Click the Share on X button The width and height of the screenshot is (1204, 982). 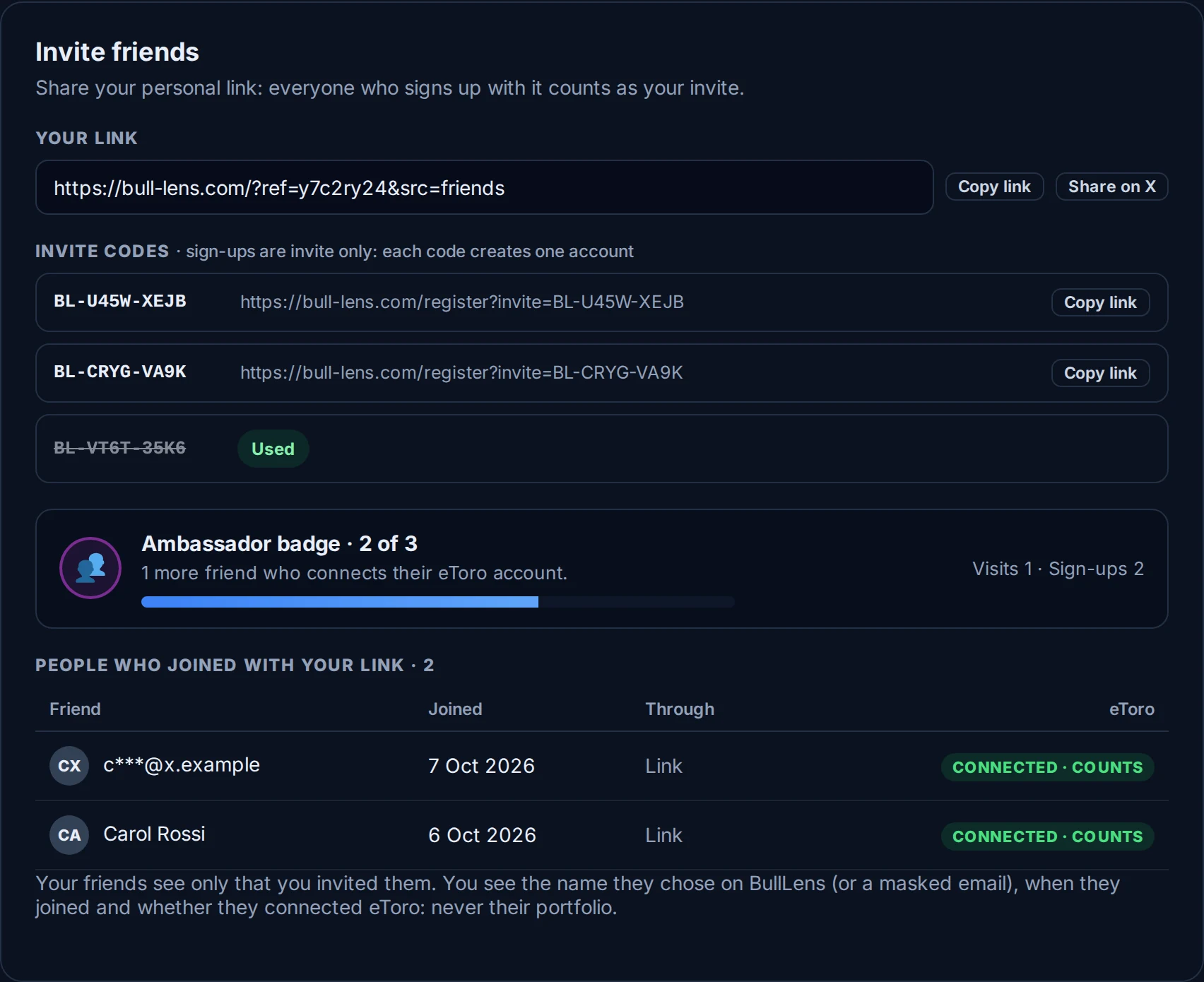coord(1111,187)
